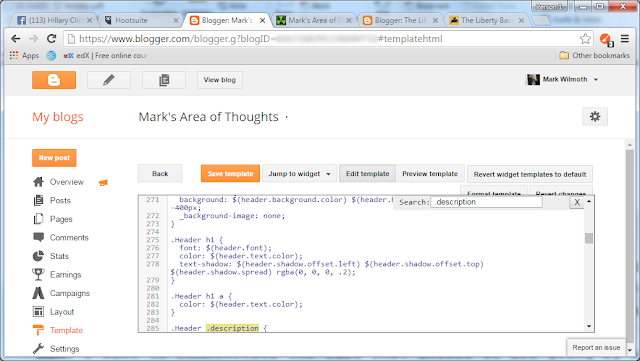Open the Earnings sidebar link
Viewport: 640px width, 361px height.
[65, 275]
